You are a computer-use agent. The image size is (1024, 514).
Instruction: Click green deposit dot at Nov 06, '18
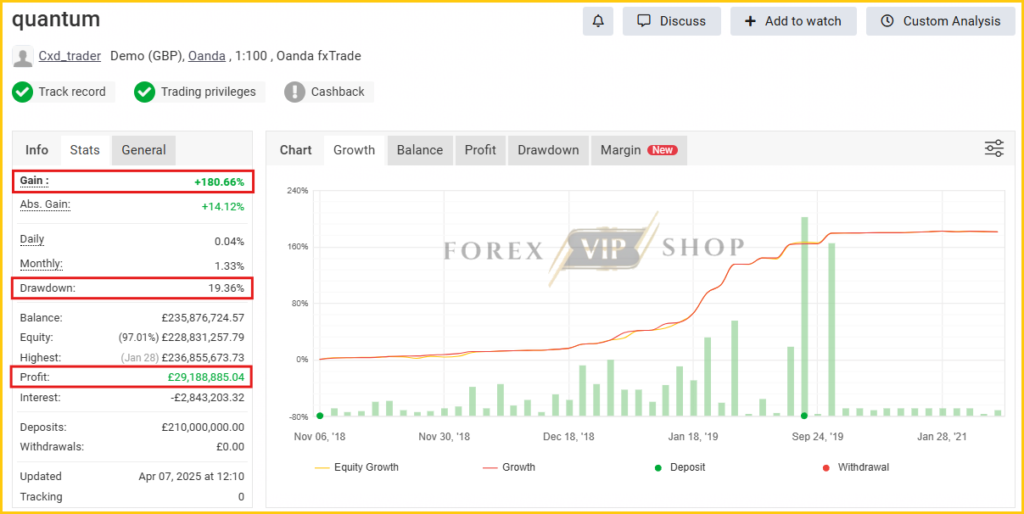click(320, 415)
